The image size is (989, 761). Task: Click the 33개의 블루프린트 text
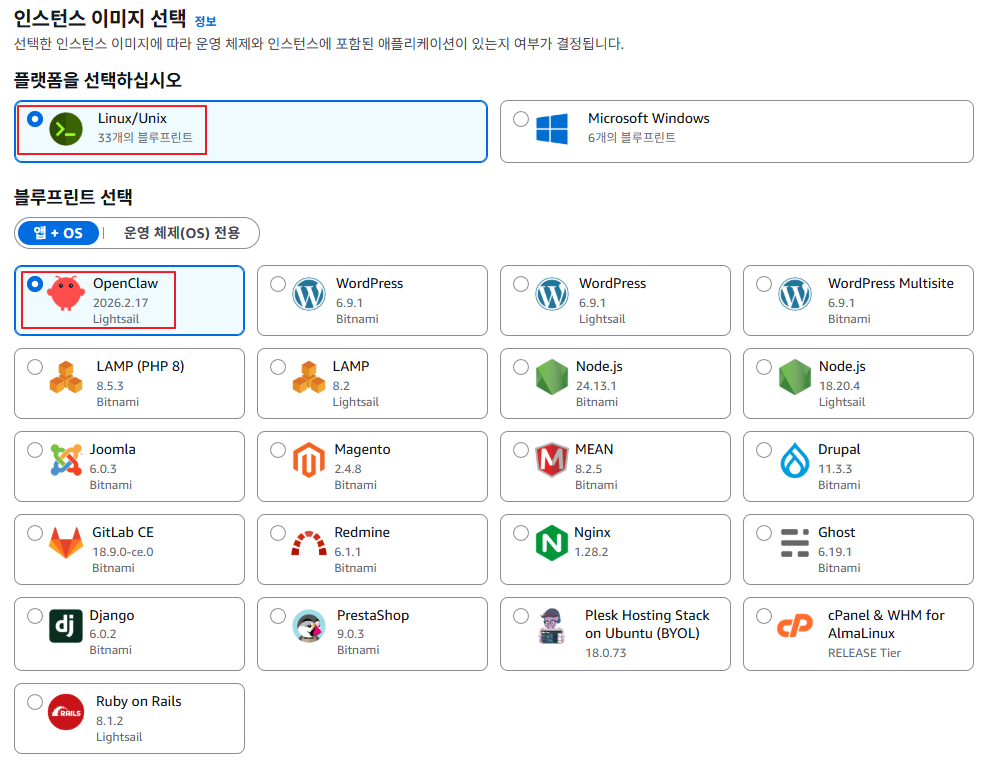(x=145, y=137)
